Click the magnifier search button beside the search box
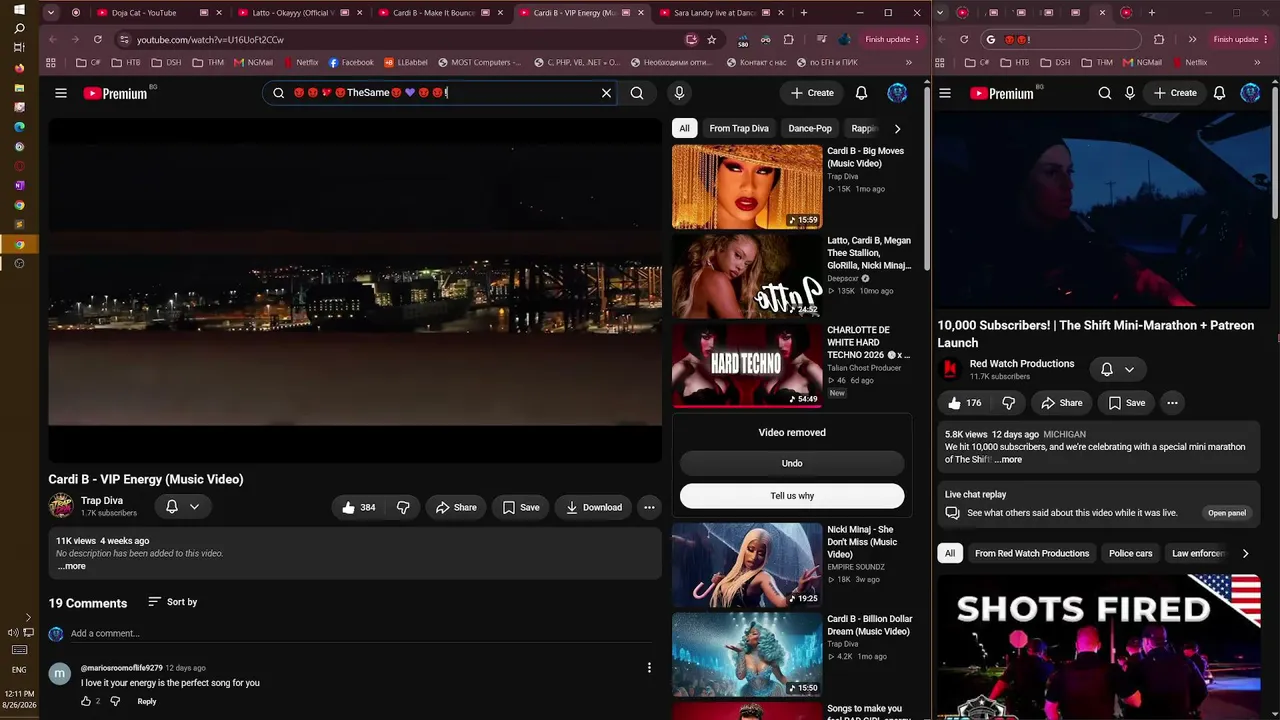 (637, 93)
